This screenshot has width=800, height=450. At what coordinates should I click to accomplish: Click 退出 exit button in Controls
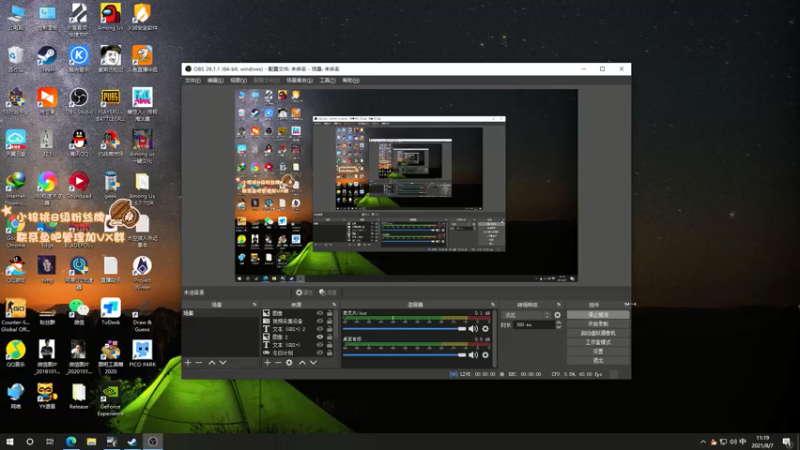pyautogui.click(x=598, y=361)
